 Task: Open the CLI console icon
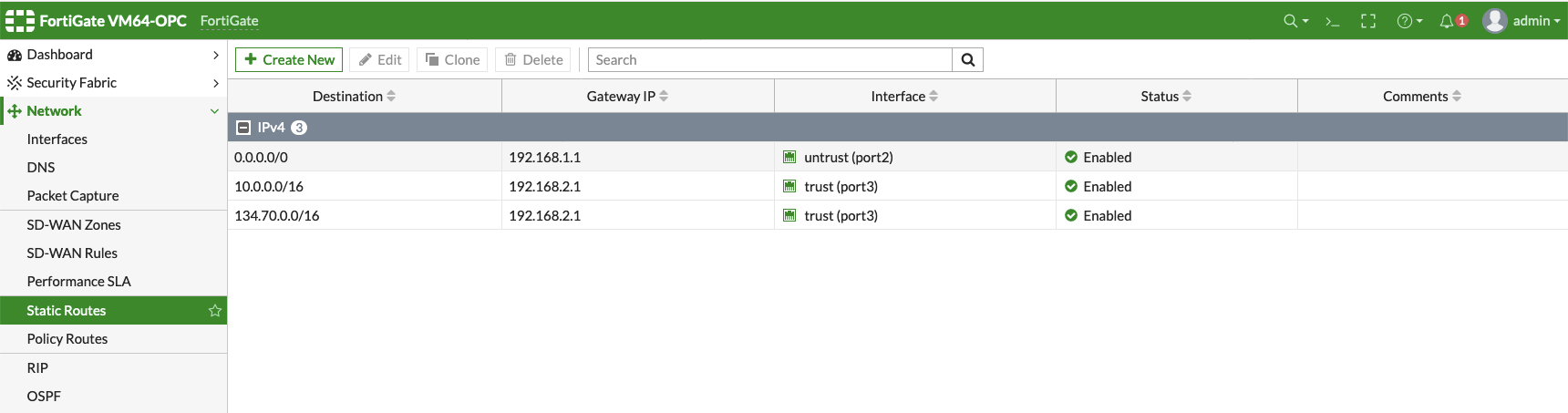[x=1332, y=21]
